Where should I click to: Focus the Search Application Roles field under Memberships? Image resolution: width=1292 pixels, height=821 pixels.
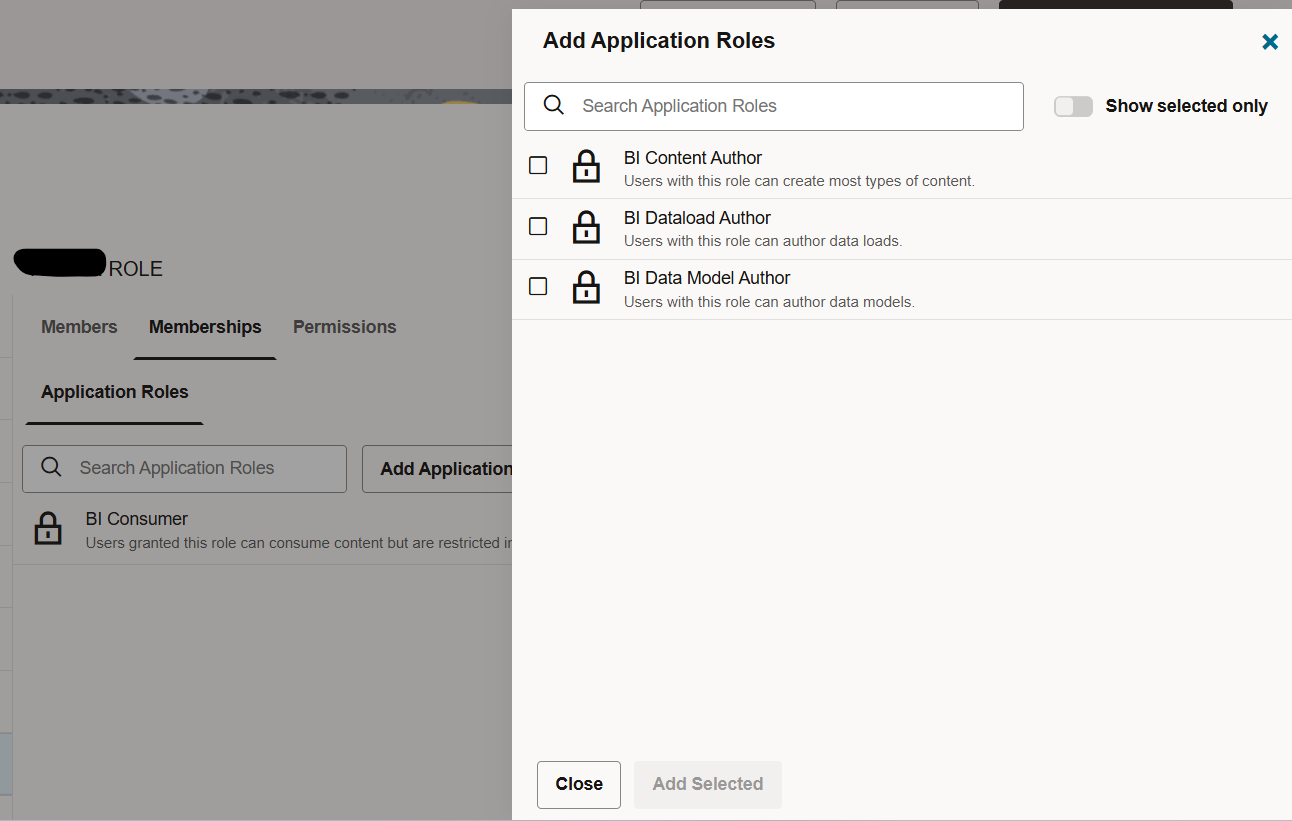click(185, 469)
